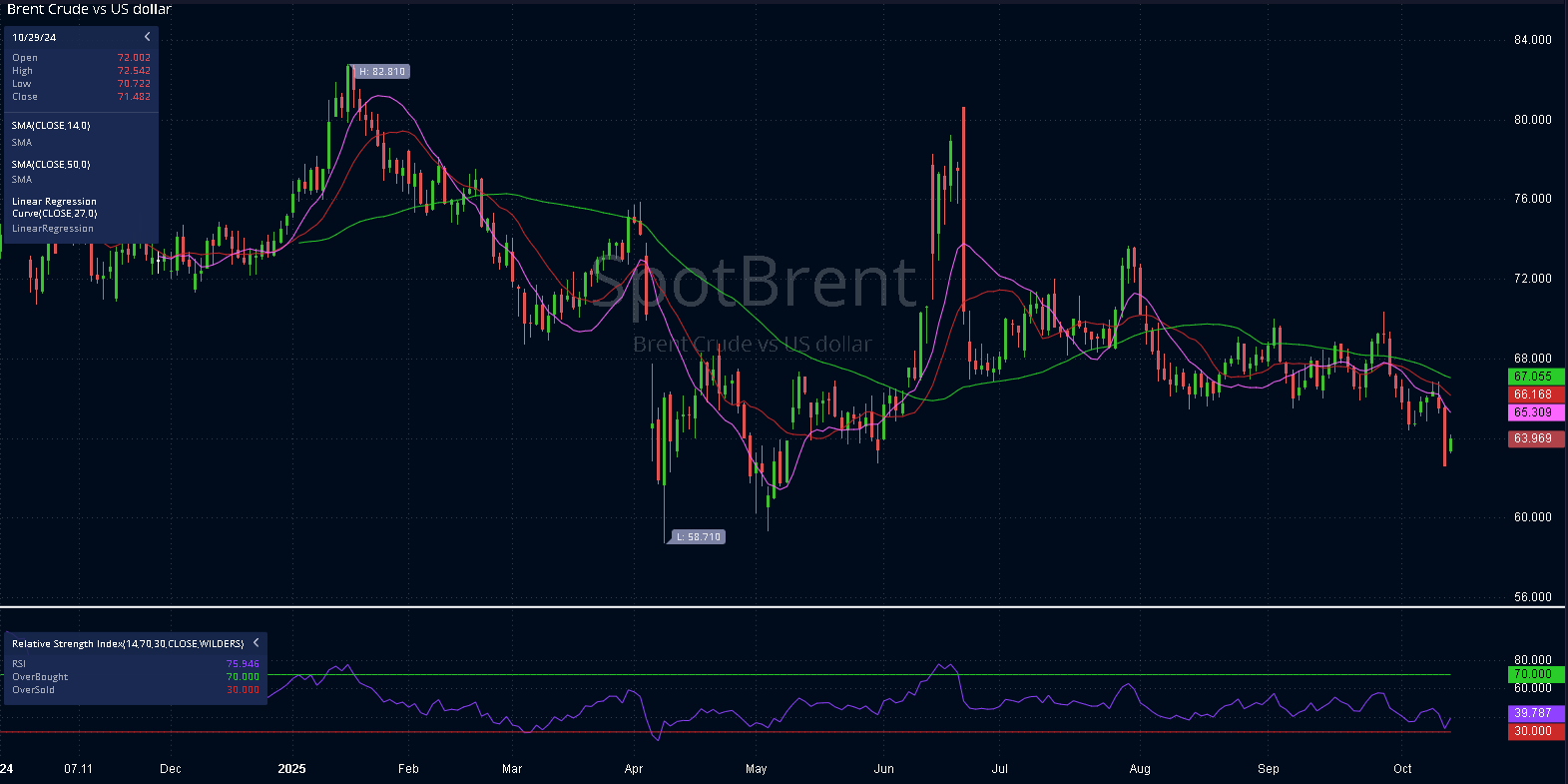1568x784 pixels.
Task: Click the green 67.055 price tag
Action: pyautogui.click(x=1534, y=377)
